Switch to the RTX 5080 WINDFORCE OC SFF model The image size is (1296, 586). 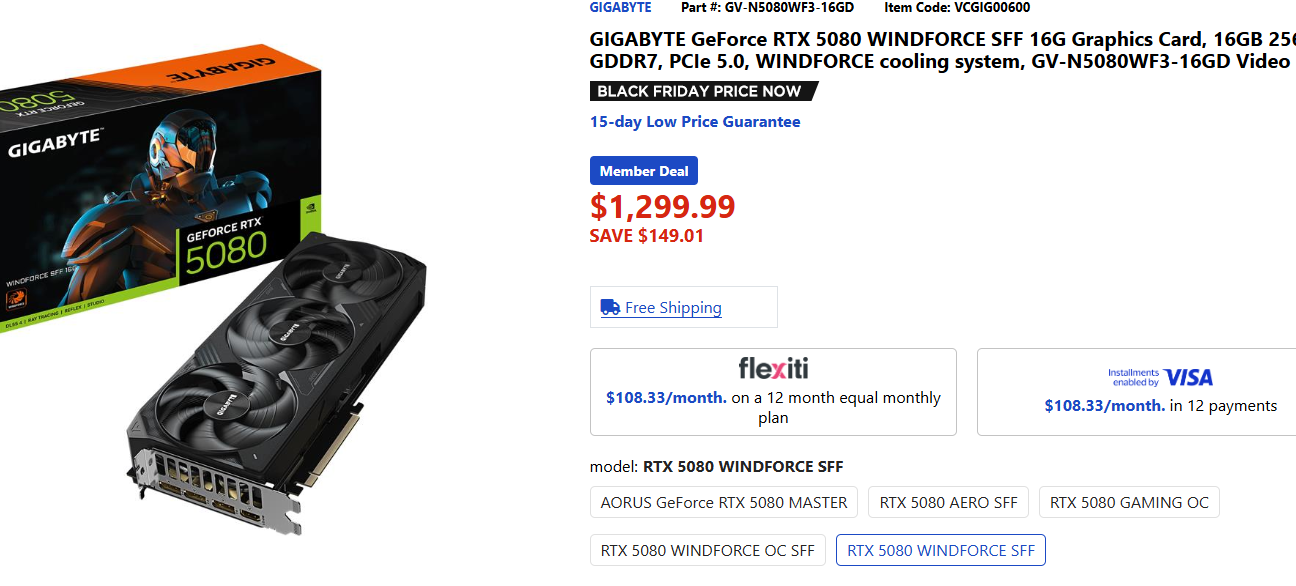[x=707, y=550]
